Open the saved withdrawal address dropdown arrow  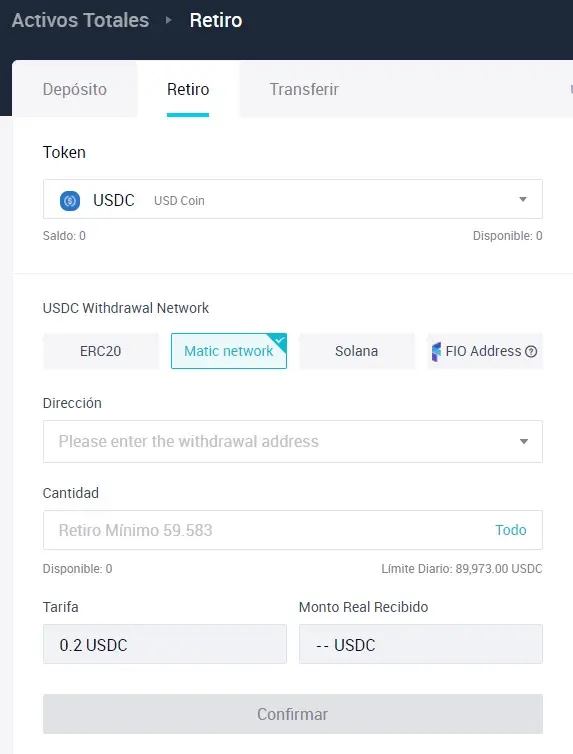tap(524, 441)
